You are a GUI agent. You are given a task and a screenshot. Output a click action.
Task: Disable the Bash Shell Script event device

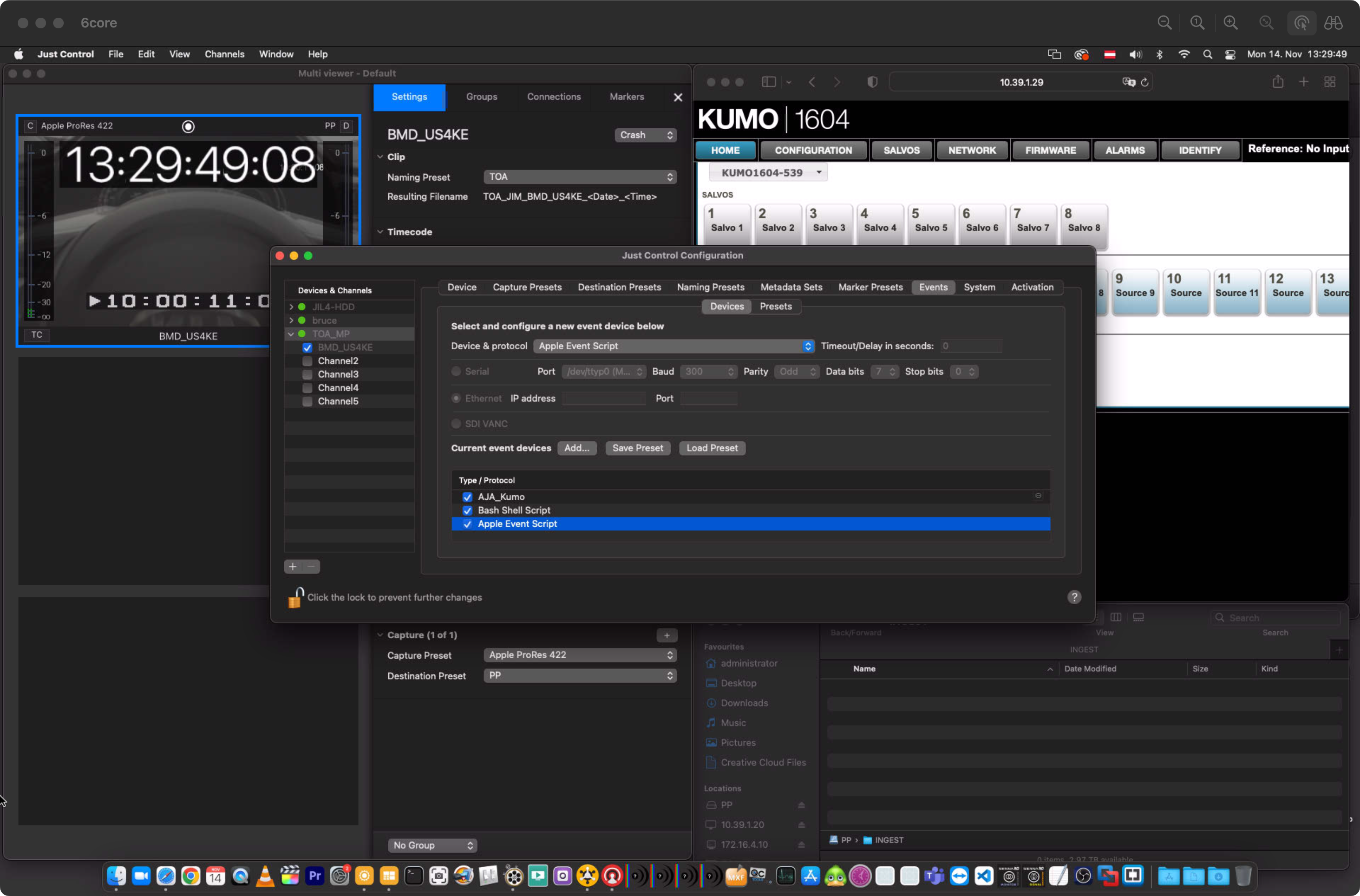tap(467, 510)
